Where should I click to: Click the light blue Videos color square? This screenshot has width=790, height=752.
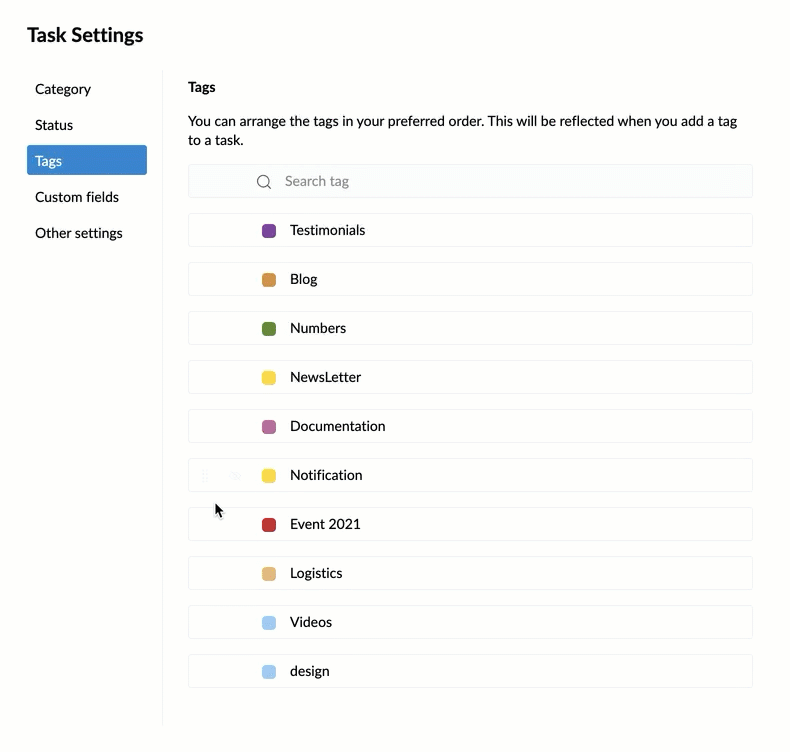point(269,623)
